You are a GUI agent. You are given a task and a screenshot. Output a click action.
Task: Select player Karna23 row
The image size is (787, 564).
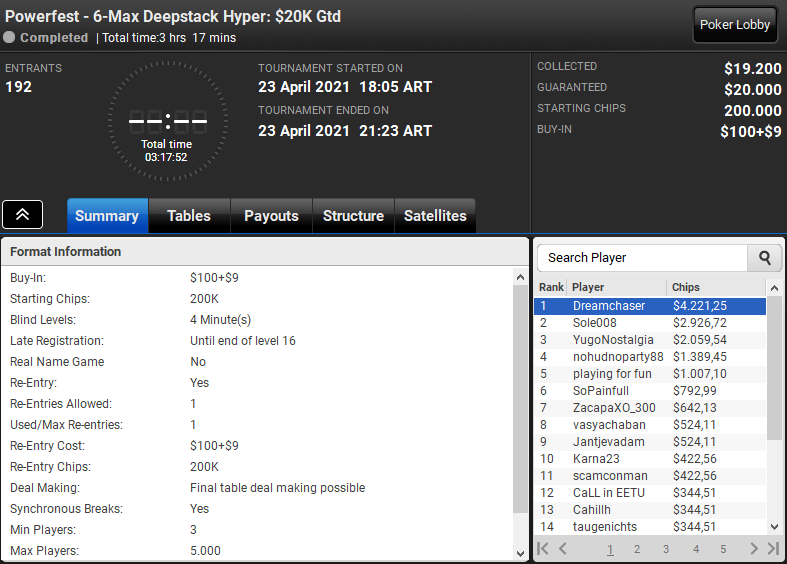[650, 459]
